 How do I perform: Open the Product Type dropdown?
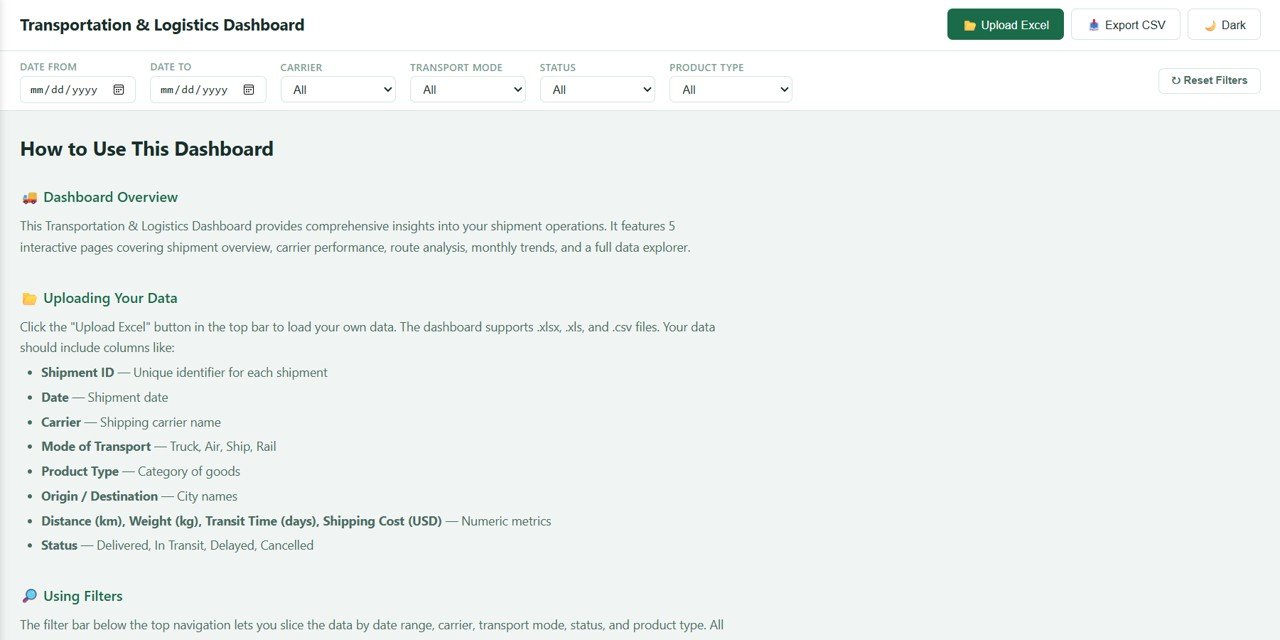pyautogui.click(x=730, y=89)
